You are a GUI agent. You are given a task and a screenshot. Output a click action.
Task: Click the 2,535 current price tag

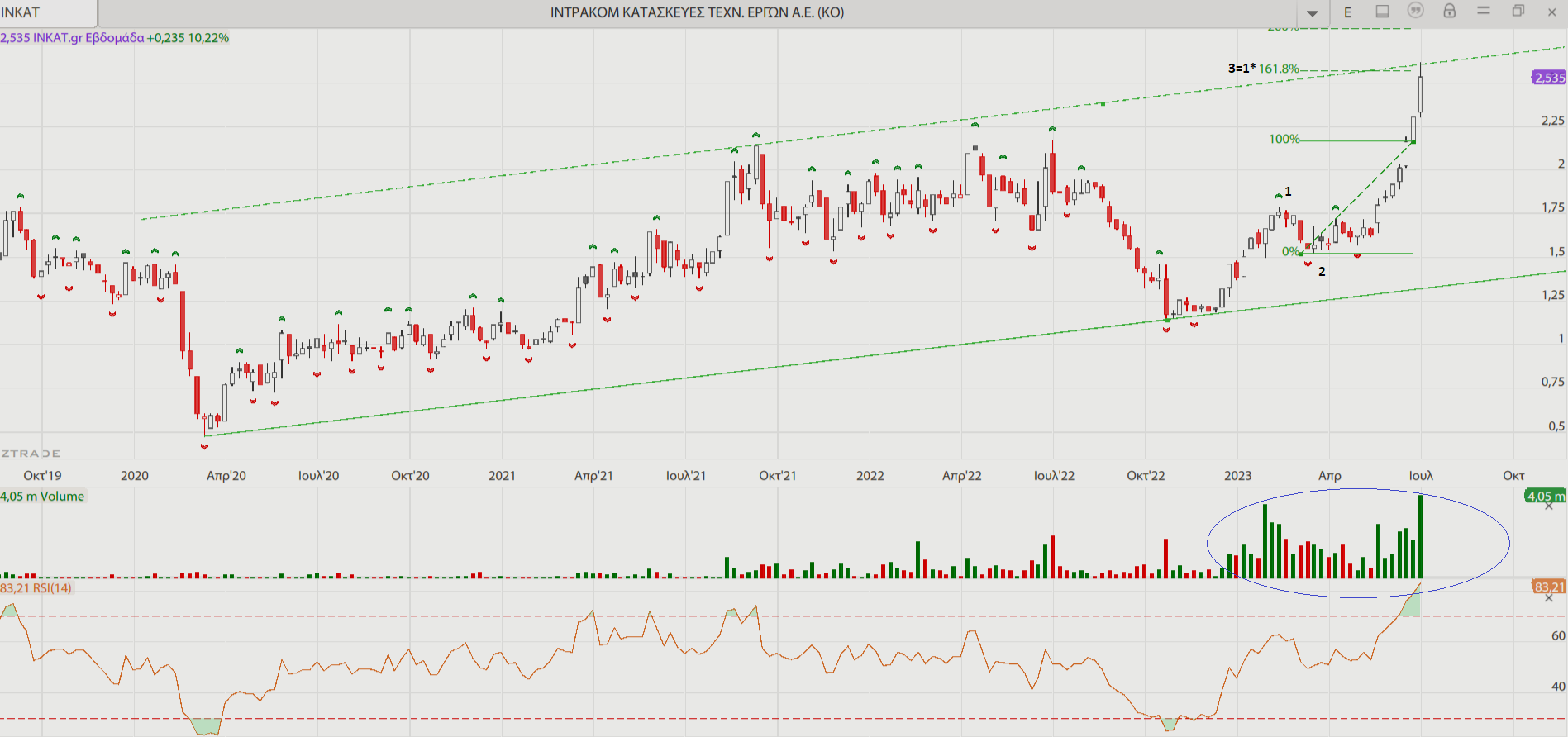(x=1550, y=78)
